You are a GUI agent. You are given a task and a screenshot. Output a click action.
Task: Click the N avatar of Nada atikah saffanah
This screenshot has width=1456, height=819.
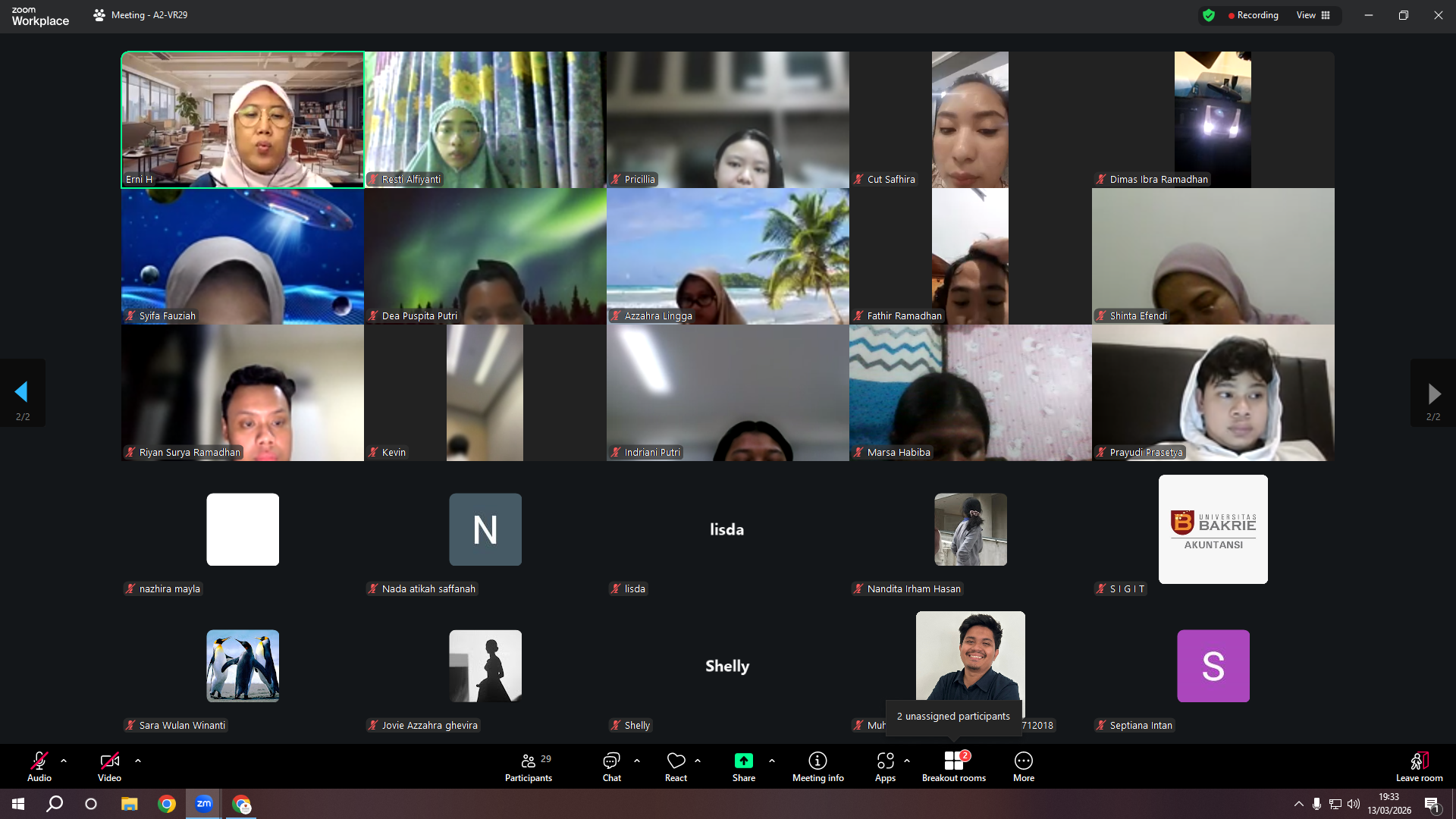point(485,529)
